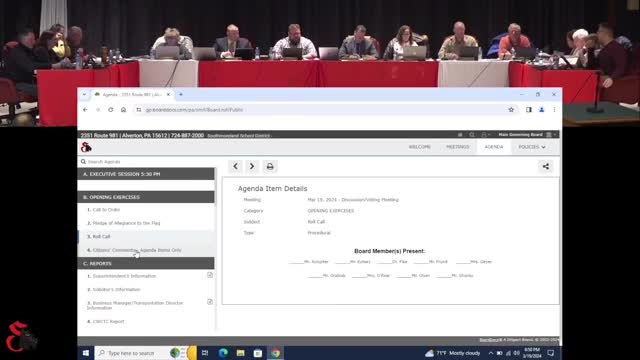
Task: Launch Microsoft Edge from taskbar
Action: pyautogui.click(x=223, y=353)
